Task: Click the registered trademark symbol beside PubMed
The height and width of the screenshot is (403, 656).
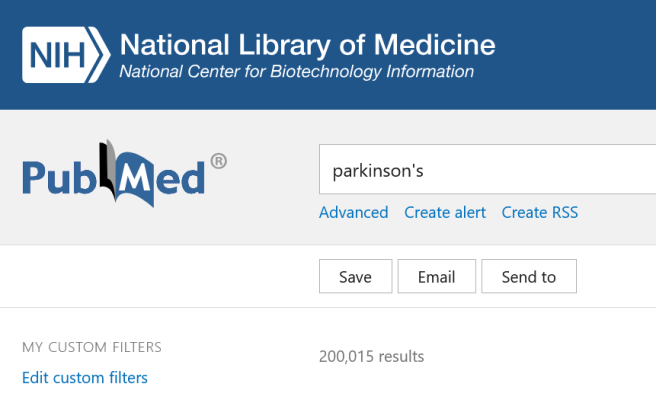Action: coord(218,161)
